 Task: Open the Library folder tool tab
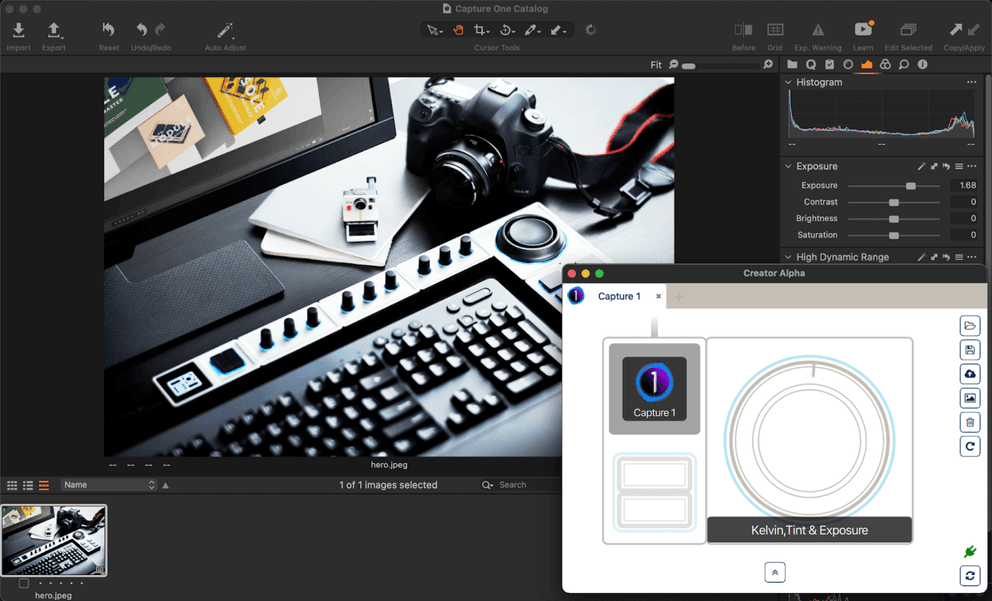click(x=792, y=65)
